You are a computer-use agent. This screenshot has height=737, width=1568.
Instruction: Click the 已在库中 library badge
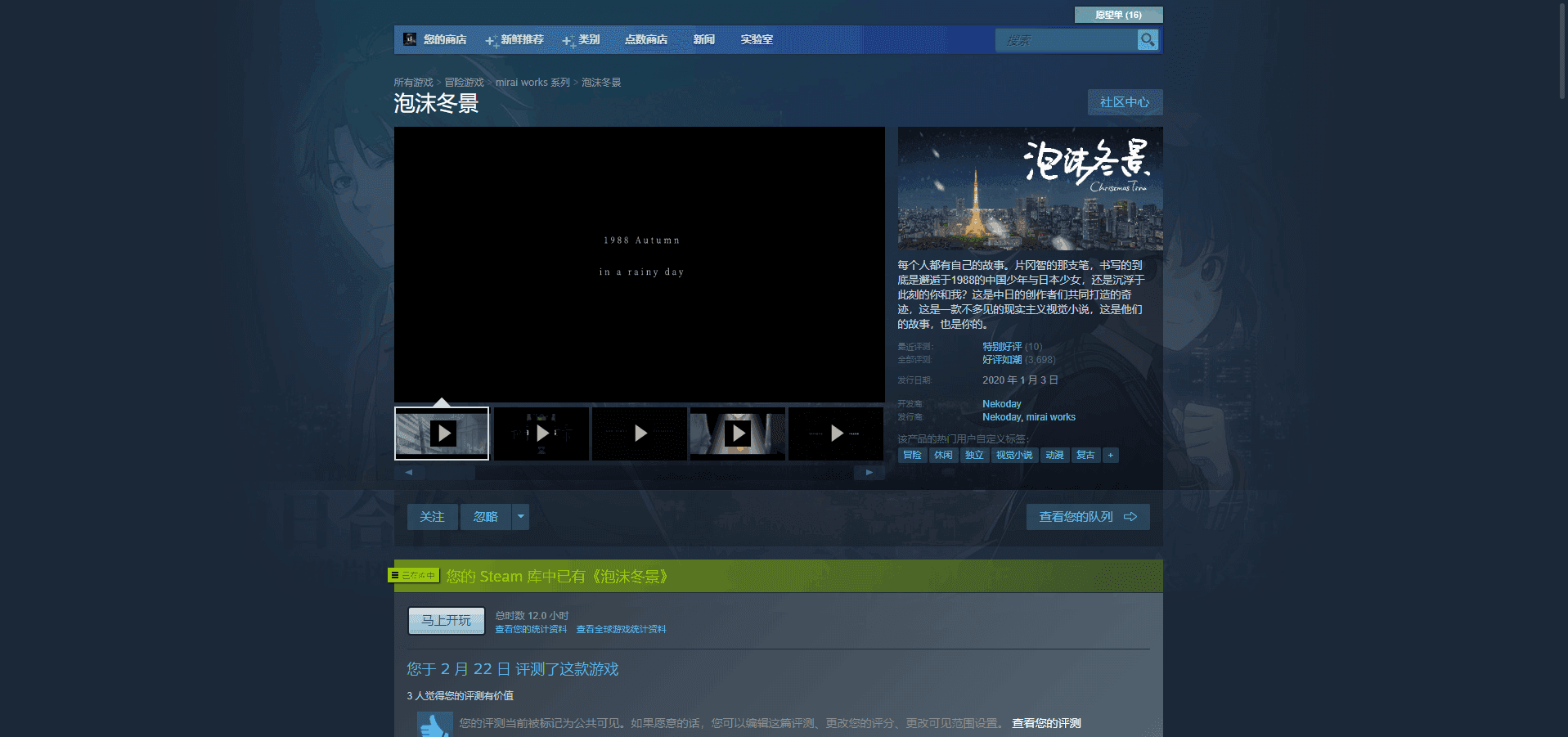coord(414,576)
